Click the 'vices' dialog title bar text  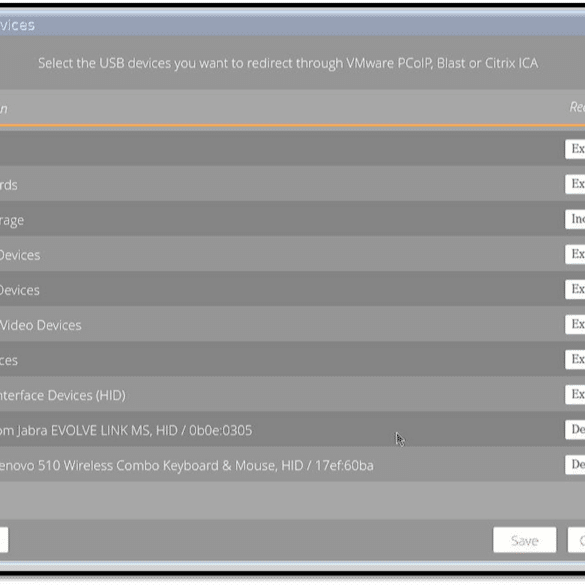[17, 25]
